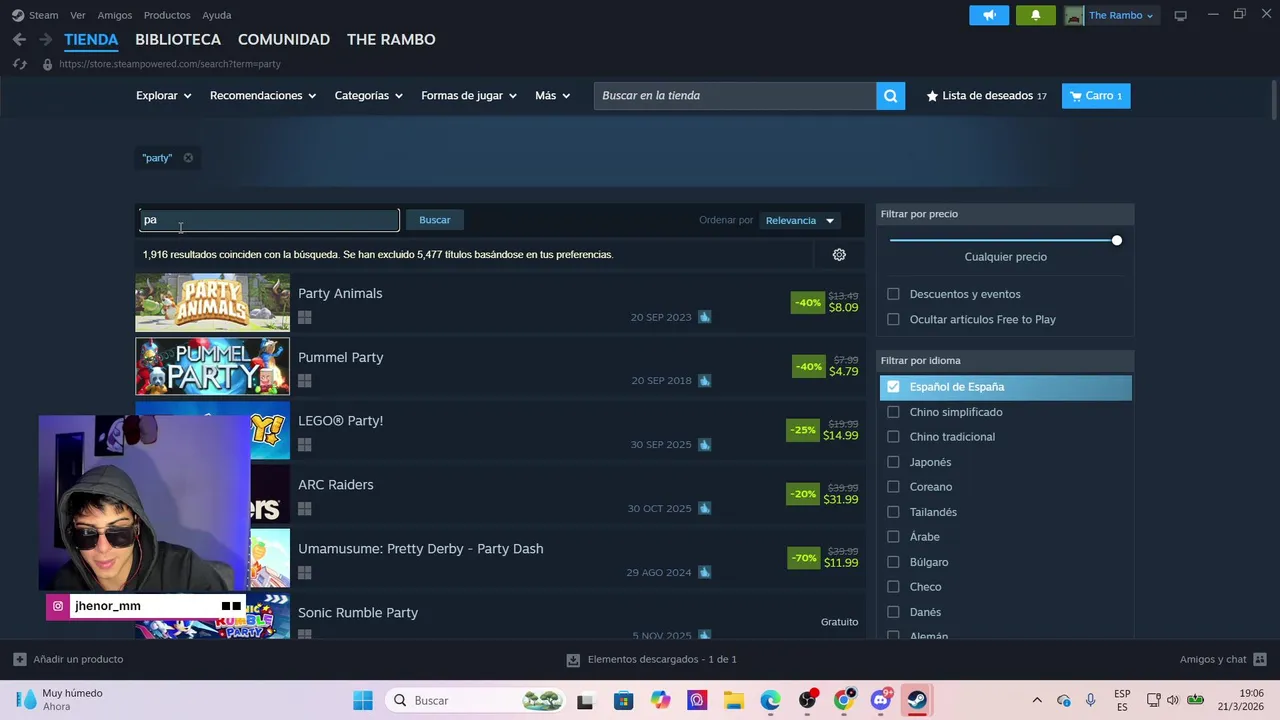The height and width of the screenshot is (720, 1280).
Task: Open search preferences gear icon
Action: coord(839,255)
